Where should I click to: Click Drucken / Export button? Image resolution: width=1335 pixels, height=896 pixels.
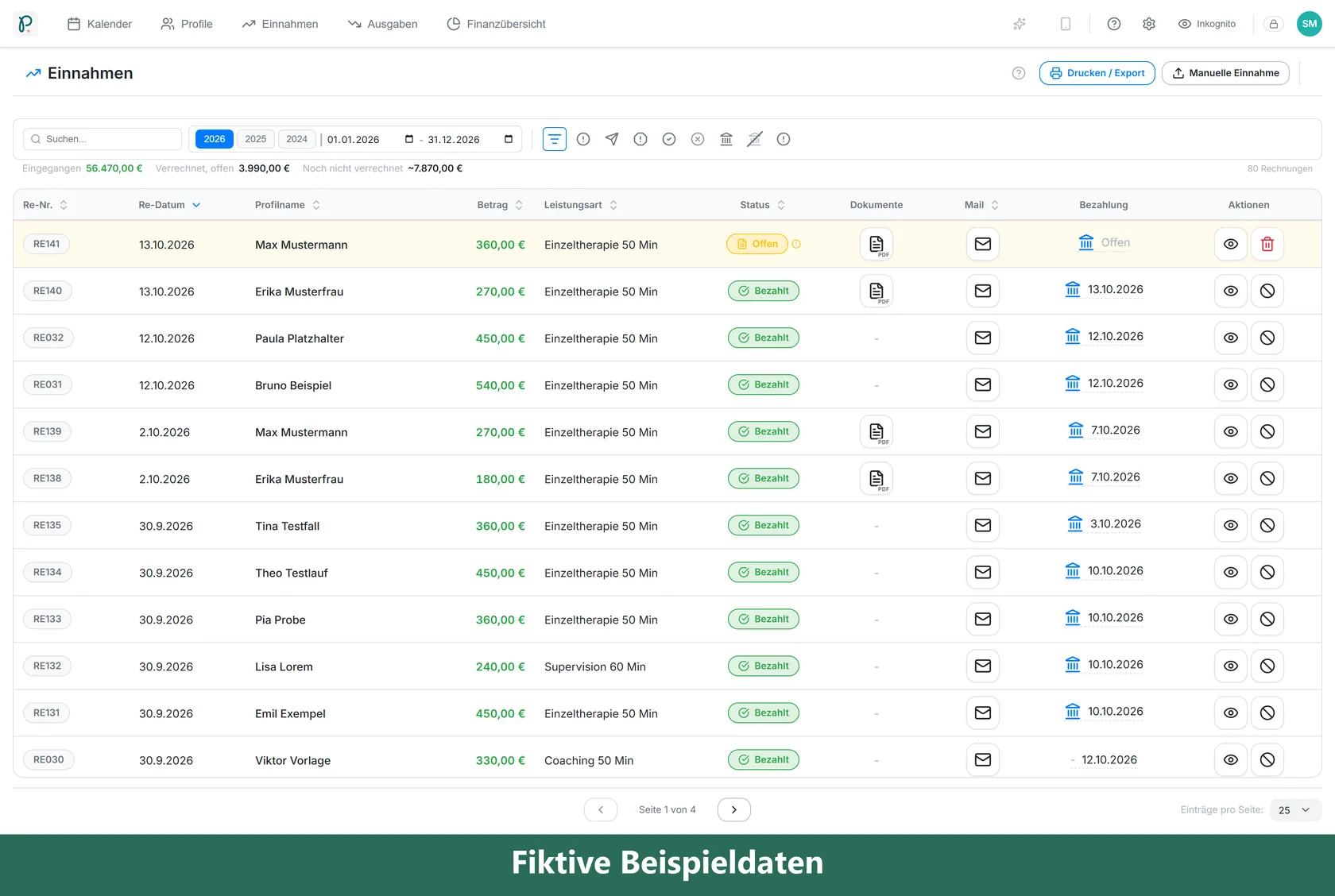pyautogui.click(x=1097, y=73)
